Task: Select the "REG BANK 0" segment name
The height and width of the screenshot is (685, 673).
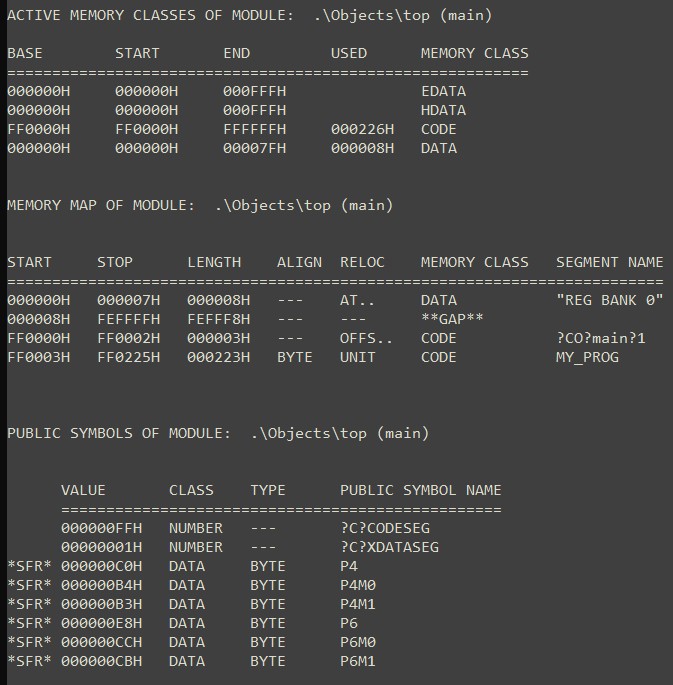Action: (610, 300)
